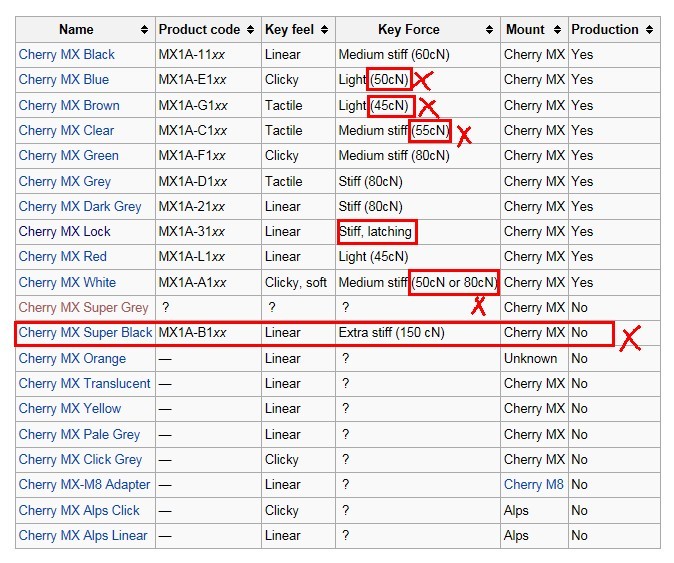Click sort arrows in Product code header
Image resolution: width=674 pixels, height=563 pixels.
(252, 30)
